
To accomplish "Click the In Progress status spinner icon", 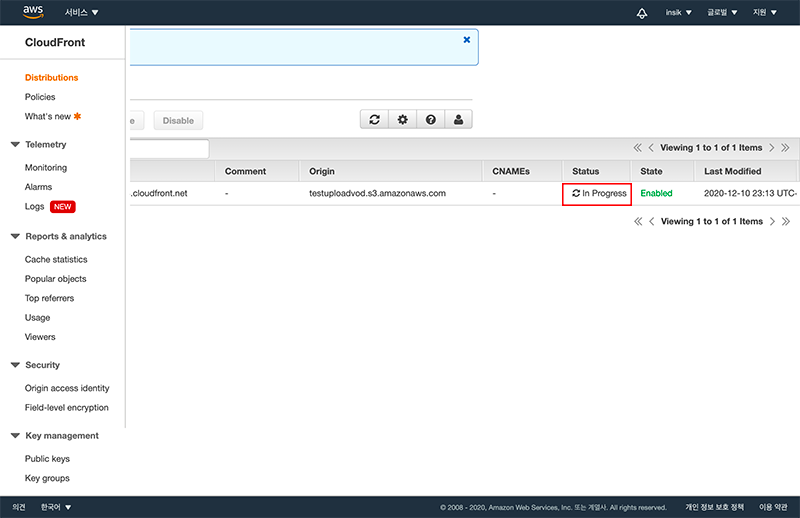I will 576,193.
